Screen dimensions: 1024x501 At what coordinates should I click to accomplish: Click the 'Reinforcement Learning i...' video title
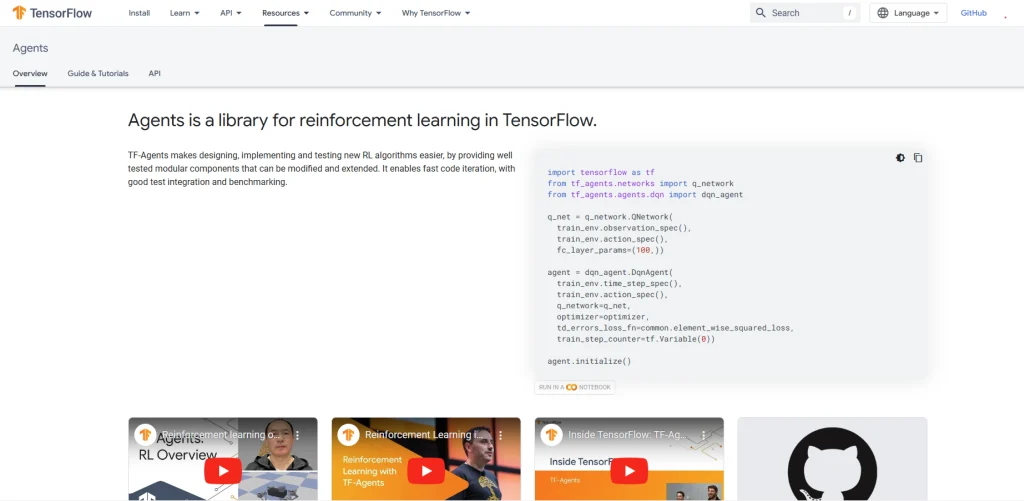coord(426,434)
